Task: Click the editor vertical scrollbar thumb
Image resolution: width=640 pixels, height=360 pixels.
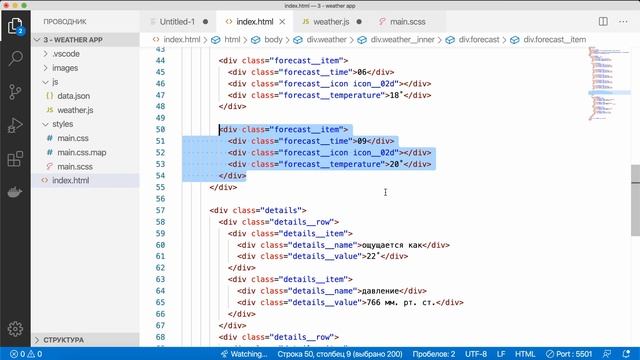Action: (635, 200)
